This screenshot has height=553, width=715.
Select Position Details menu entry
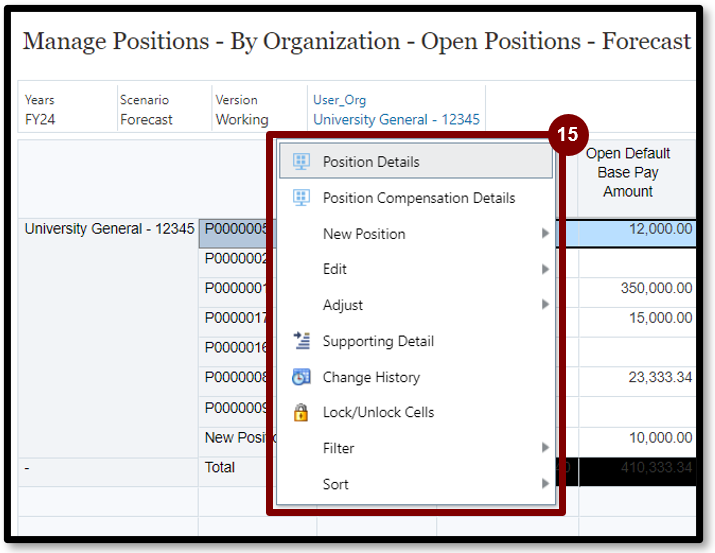click(371, 162)
